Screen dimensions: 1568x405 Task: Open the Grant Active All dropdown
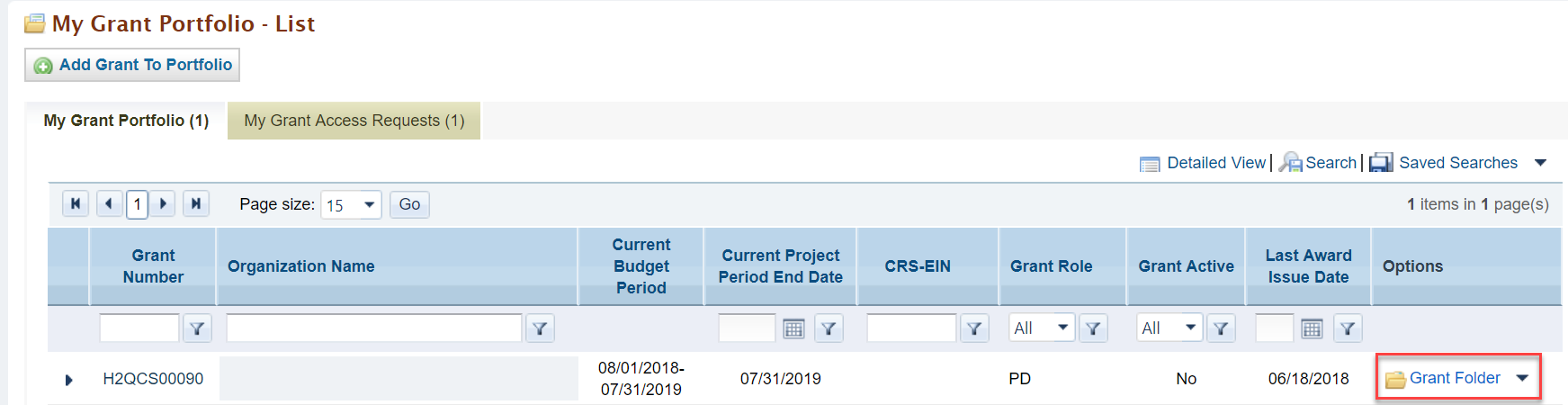coord(1169,328)
